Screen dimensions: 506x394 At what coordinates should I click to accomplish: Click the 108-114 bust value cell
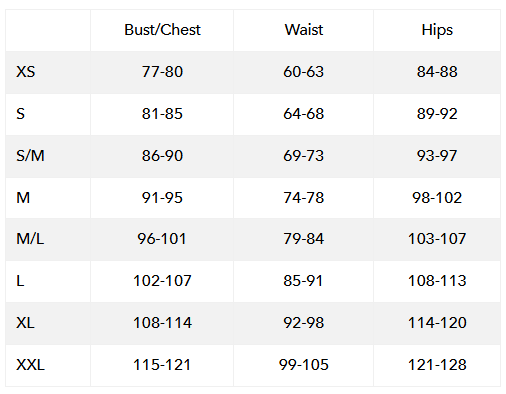(x=162, y=323)
